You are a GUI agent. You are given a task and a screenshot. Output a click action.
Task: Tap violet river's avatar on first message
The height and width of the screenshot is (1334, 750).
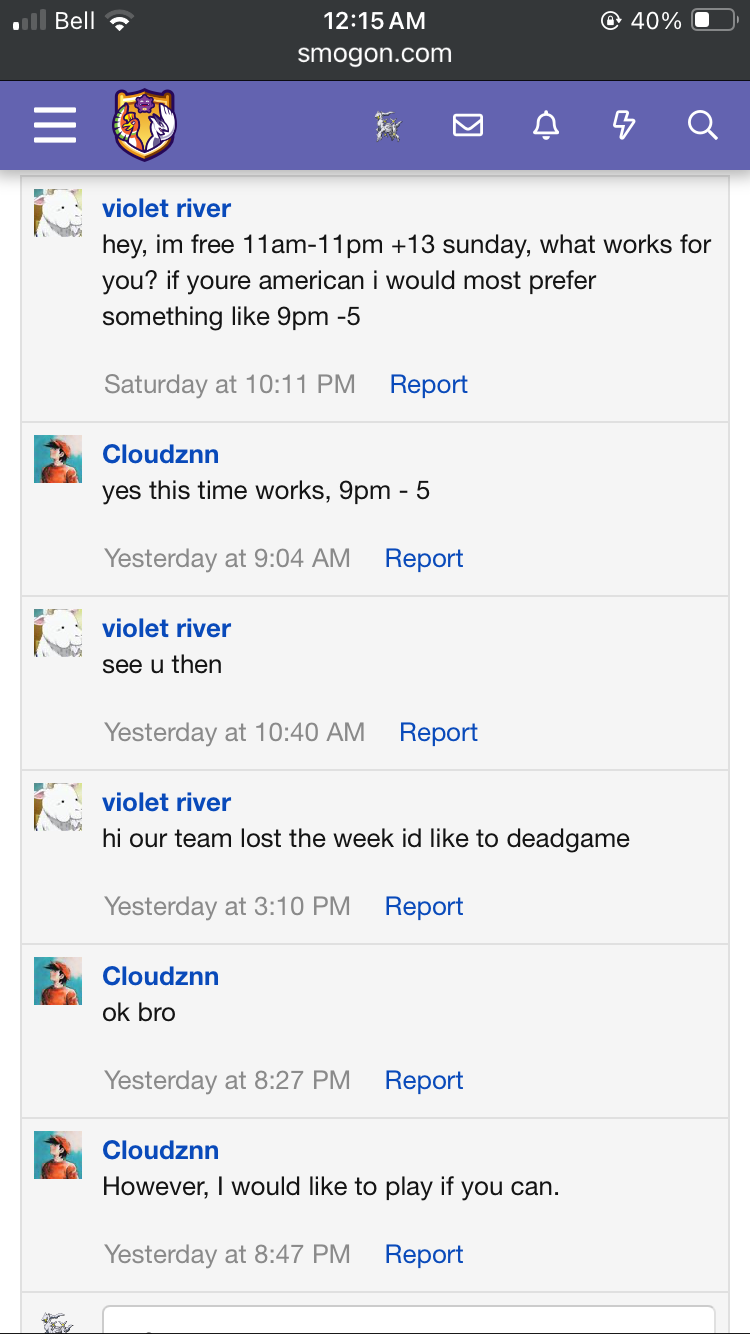58,213
